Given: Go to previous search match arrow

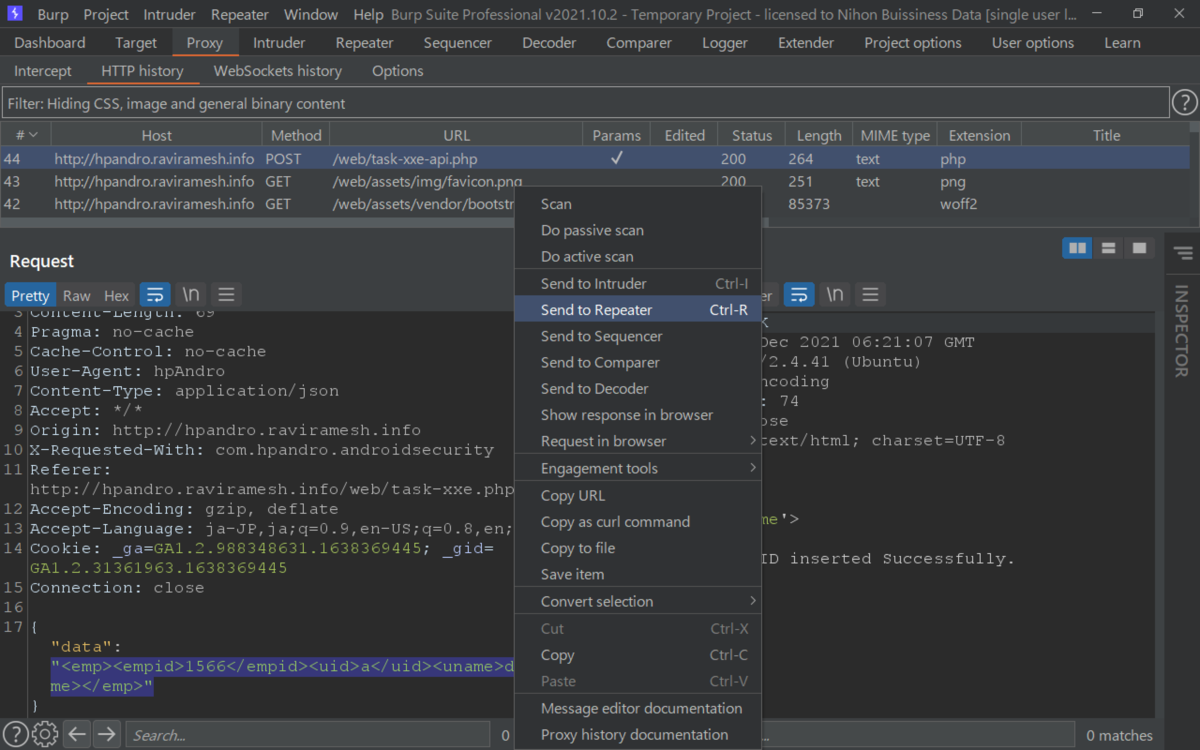Looking at the screenshot, I should point(78,734).
